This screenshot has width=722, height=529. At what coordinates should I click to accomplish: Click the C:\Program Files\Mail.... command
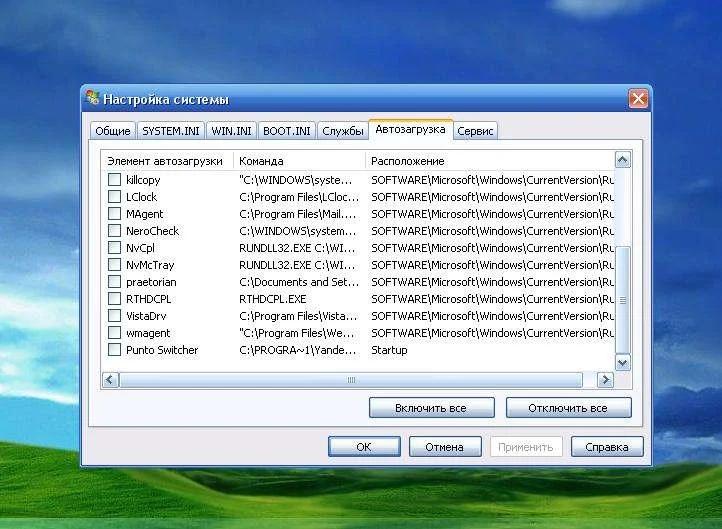297,214
